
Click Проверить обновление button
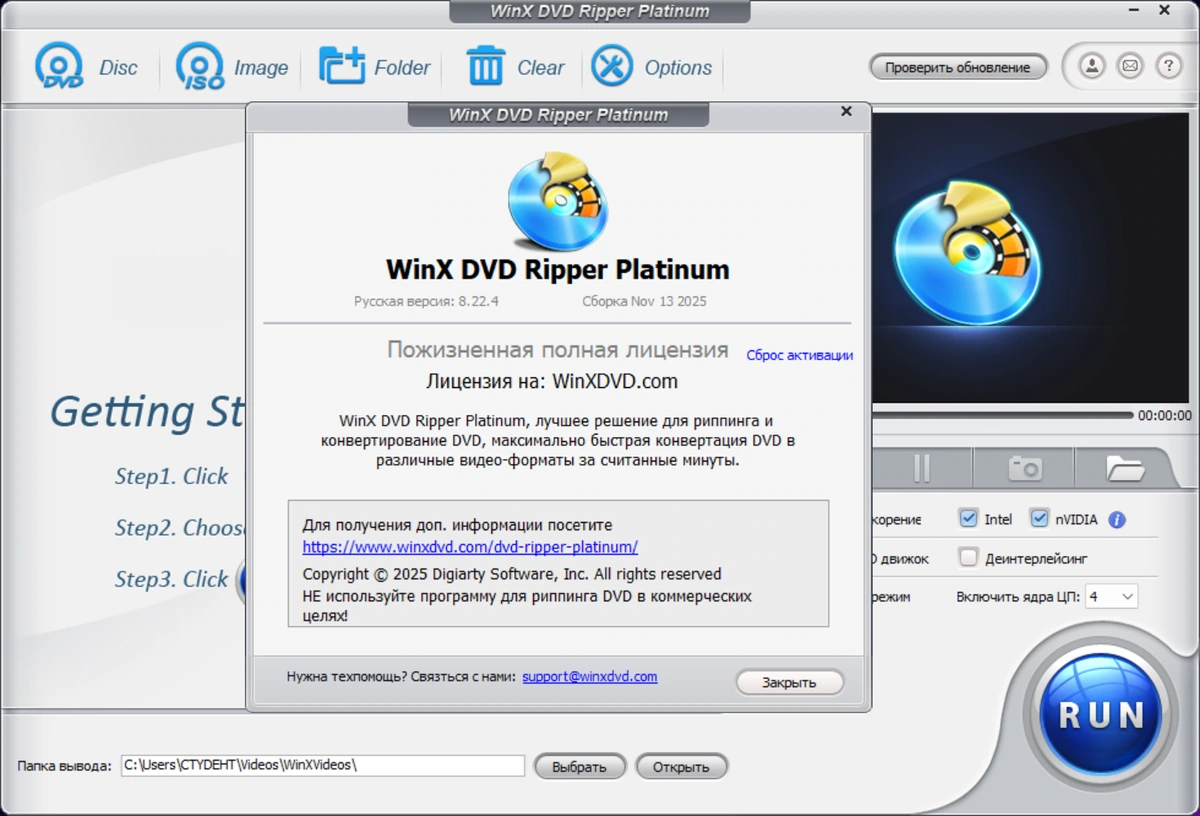958,67
